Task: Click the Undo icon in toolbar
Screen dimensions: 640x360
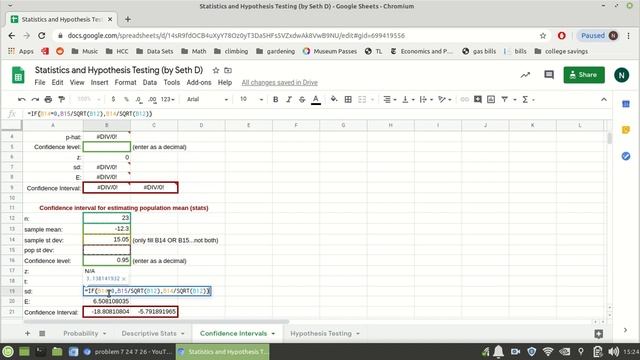Action: (22, 99)
